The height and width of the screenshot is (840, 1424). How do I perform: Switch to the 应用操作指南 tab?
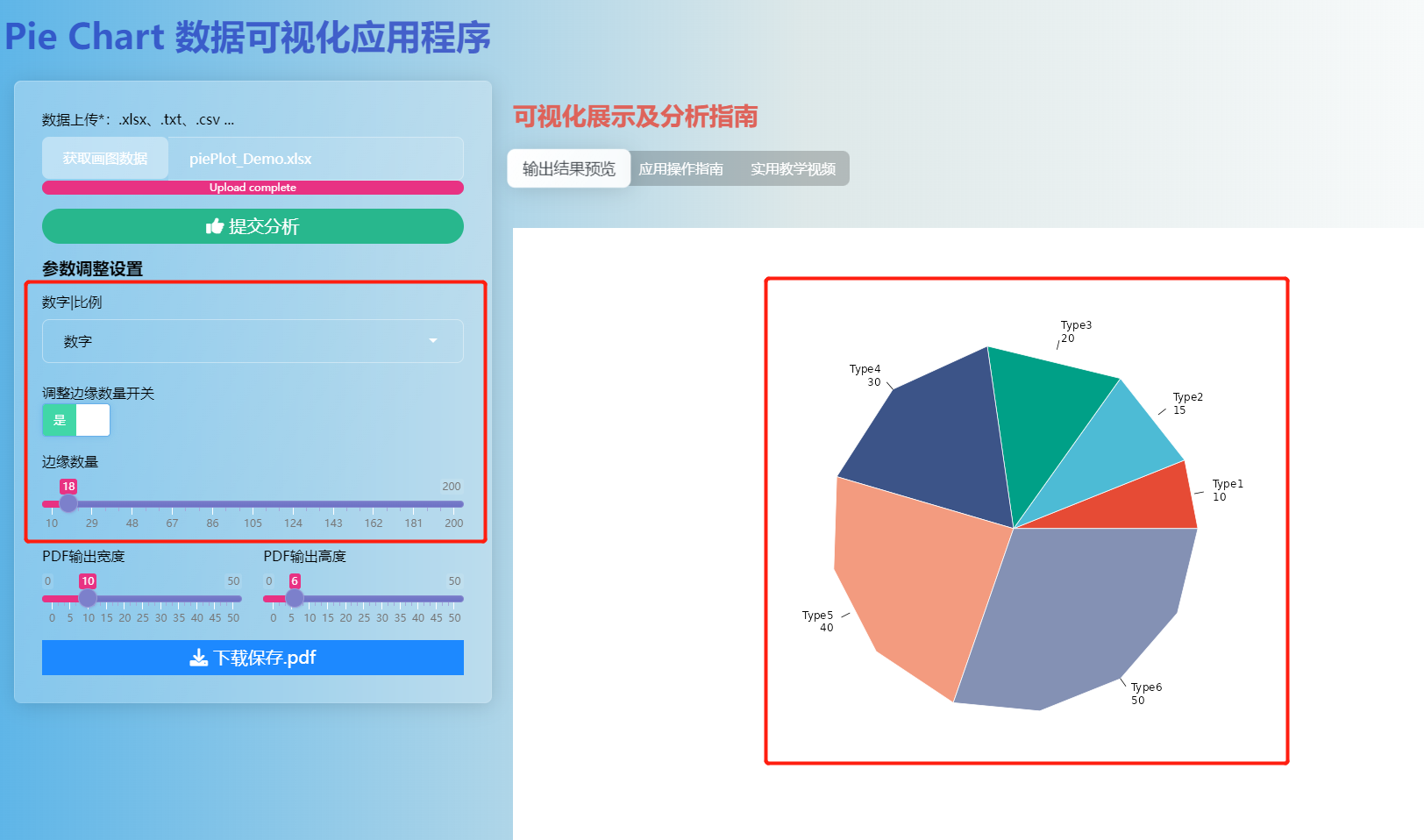click(x=682, y=168)
